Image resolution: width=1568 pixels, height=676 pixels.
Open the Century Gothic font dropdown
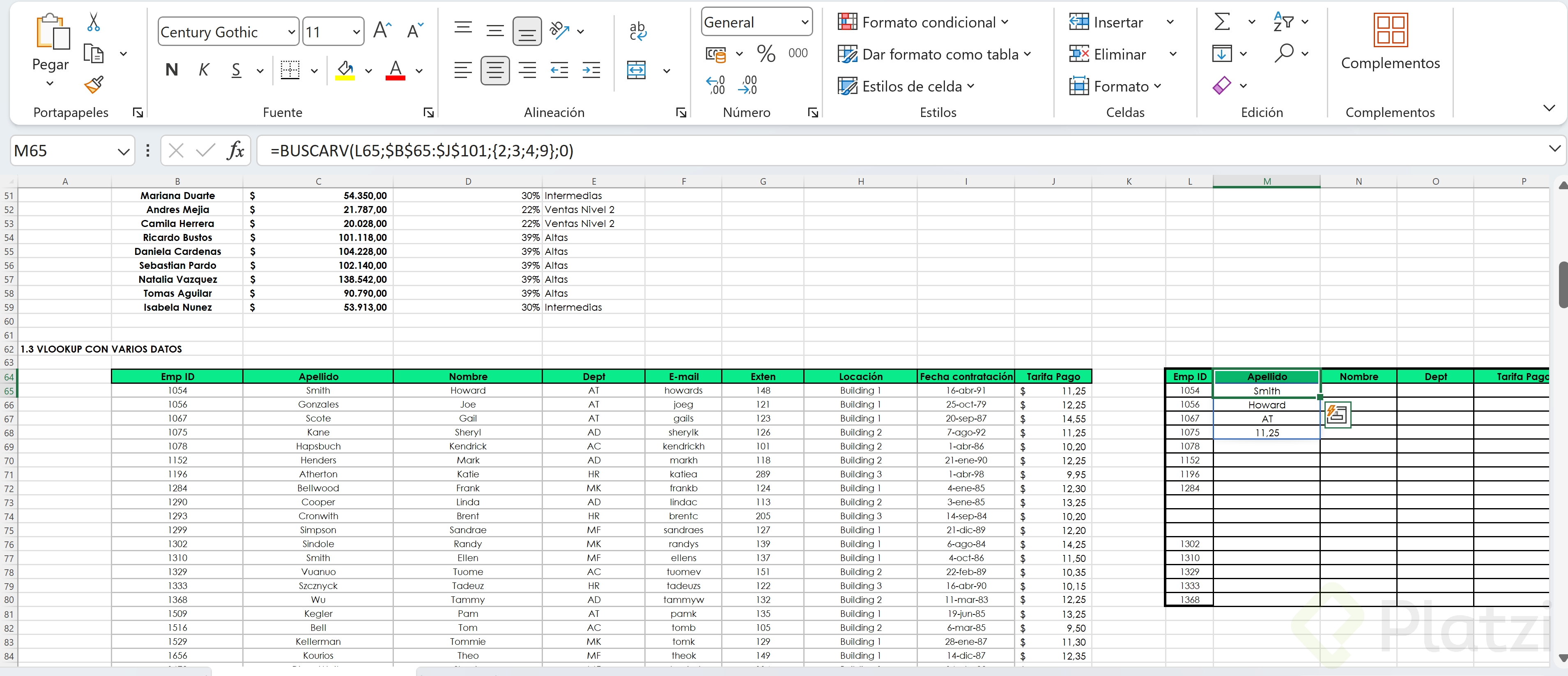click(292, 32)
